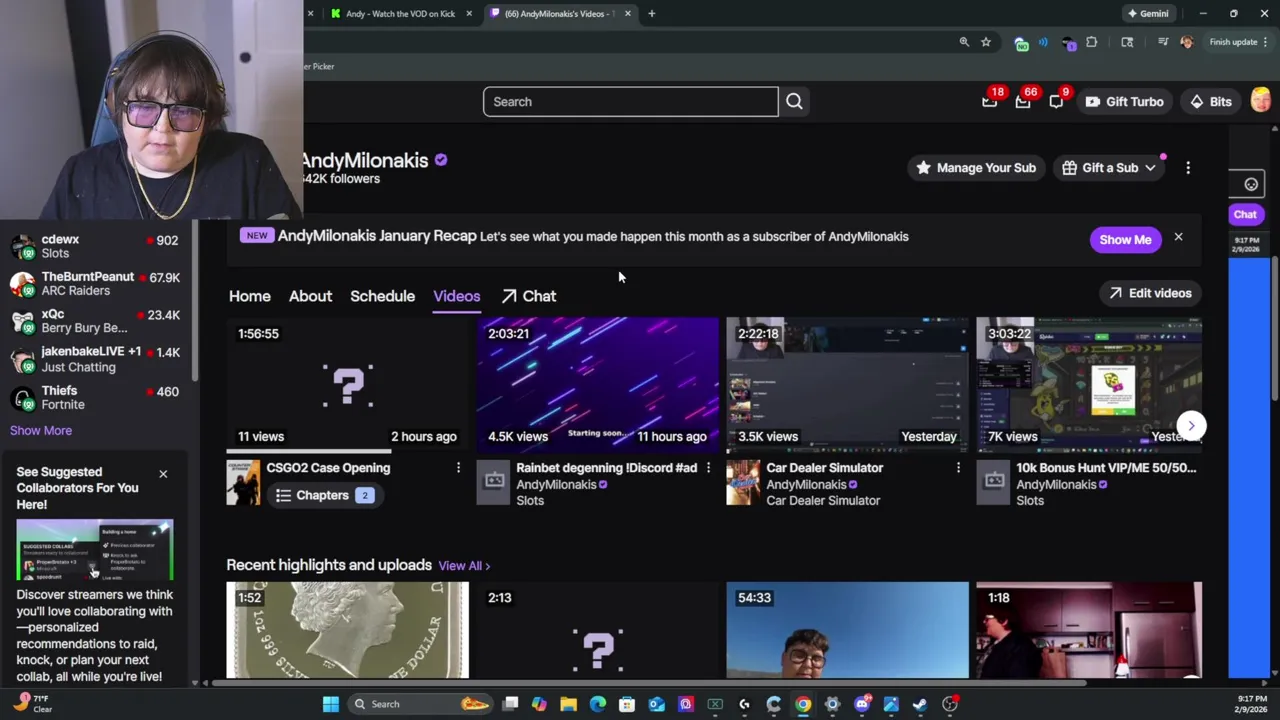This screenshot has width=1280, height=720.
Task: Open the Windows Start menu
Action: point(330,704)
